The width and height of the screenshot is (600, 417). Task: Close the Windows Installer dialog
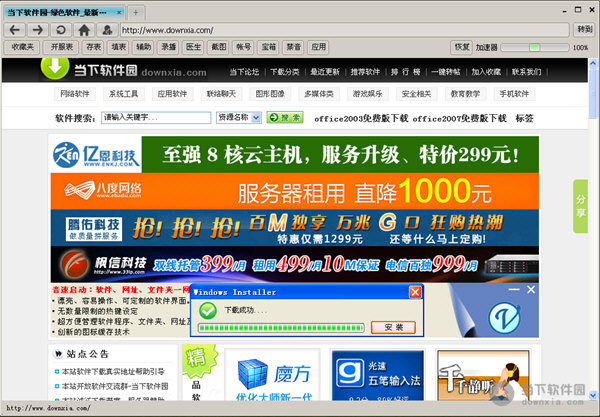click(x=415, y=292)
